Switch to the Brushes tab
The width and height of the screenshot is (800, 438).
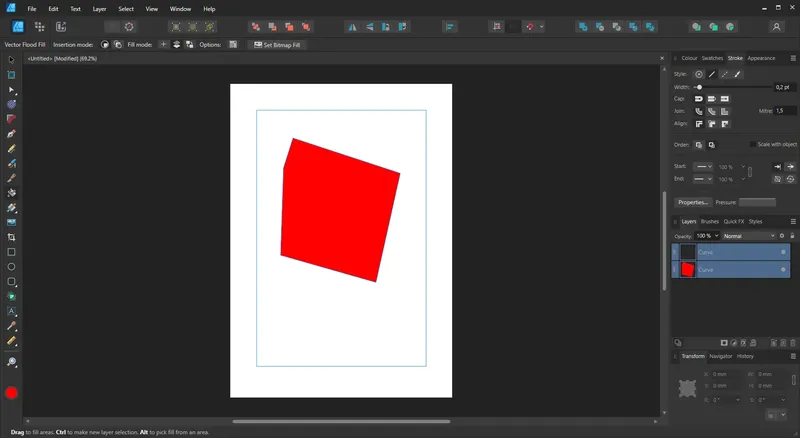(710, 222)
